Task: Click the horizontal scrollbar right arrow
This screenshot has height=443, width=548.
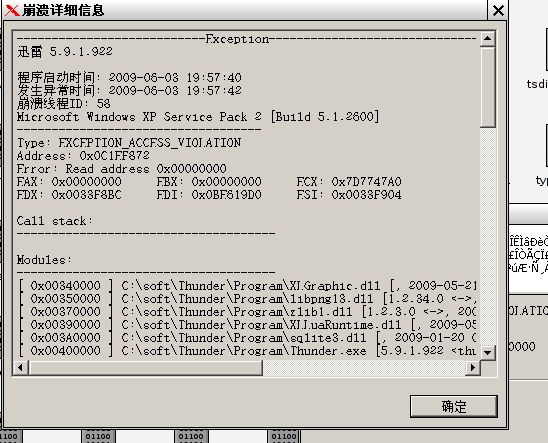Action: point(473,367)
